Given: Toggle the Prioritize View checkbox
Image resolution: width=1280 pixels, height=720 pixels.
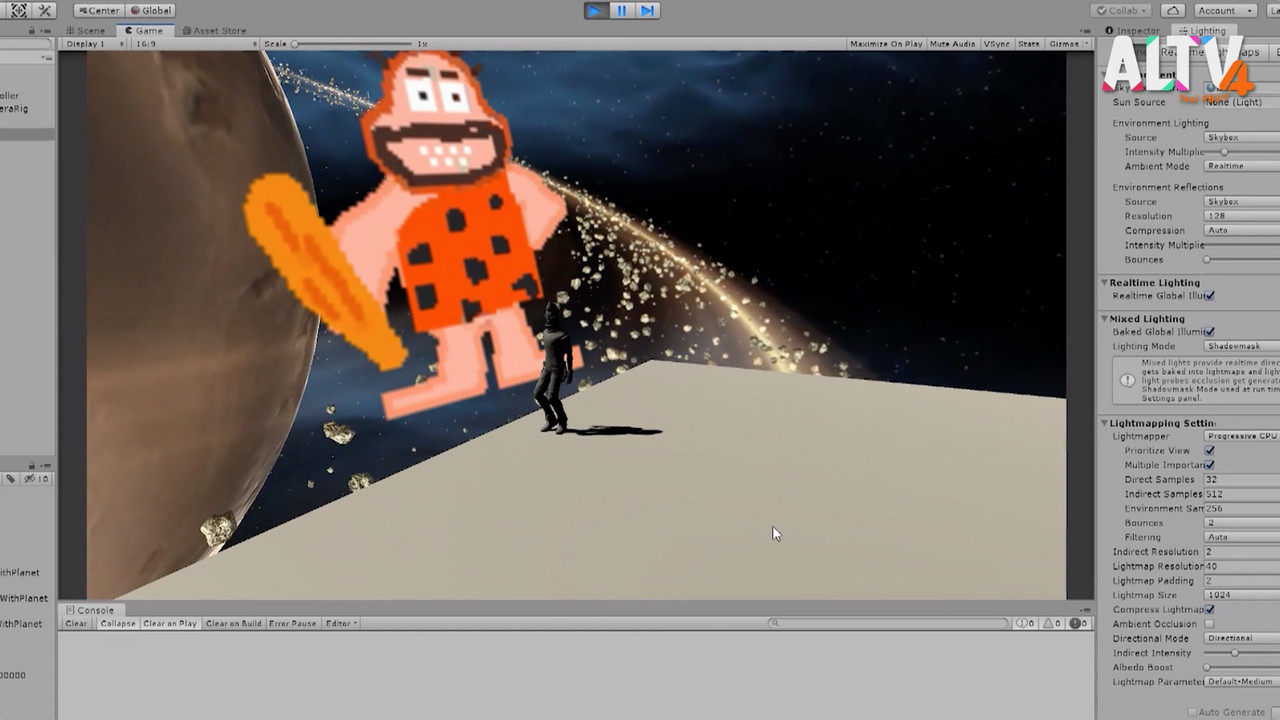Looking at the screenshot, I should (1210, 451).
